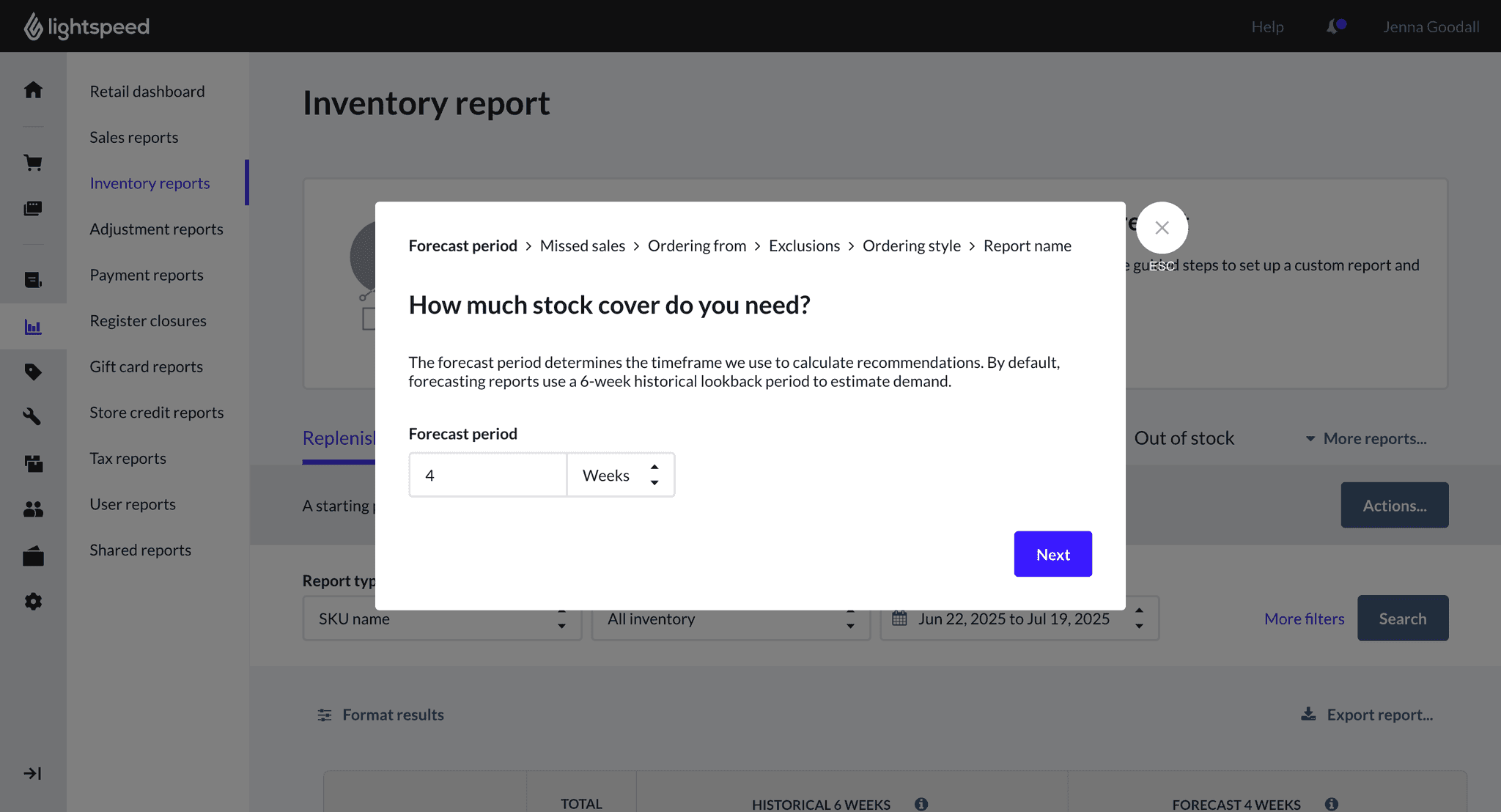
Task: Click the Forecast period number field
Action: coord(487,476)
